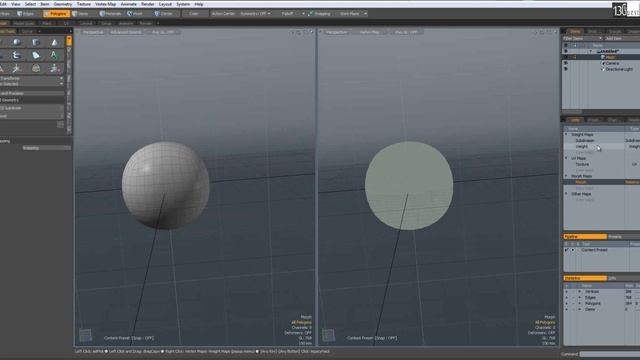Toggle visibility eye for the Camera item
Image resolution: width=640 pixels, height=360 pixels.
[566, 63]
